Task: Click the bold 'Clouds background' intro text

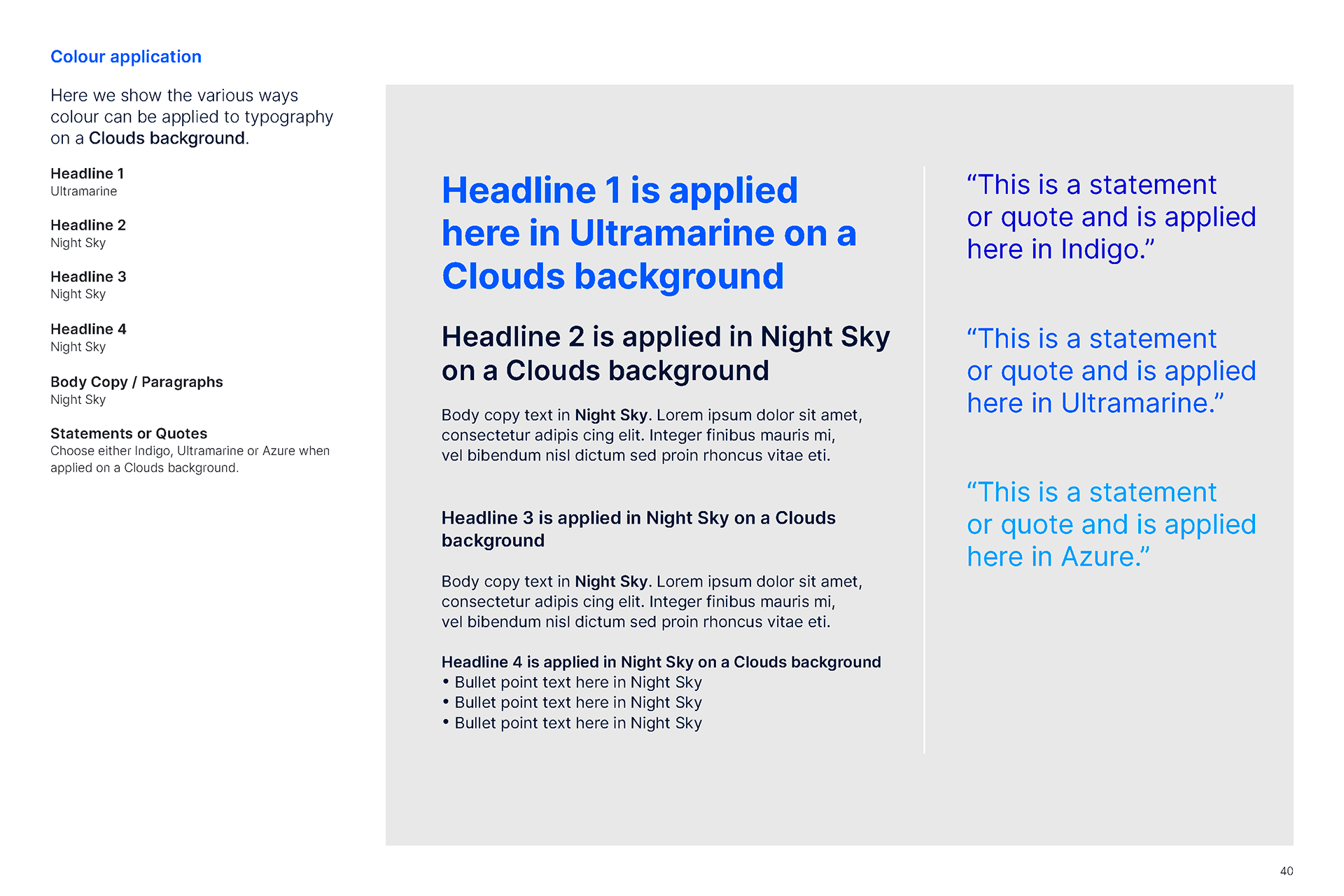Action: (x=167, y=139)
